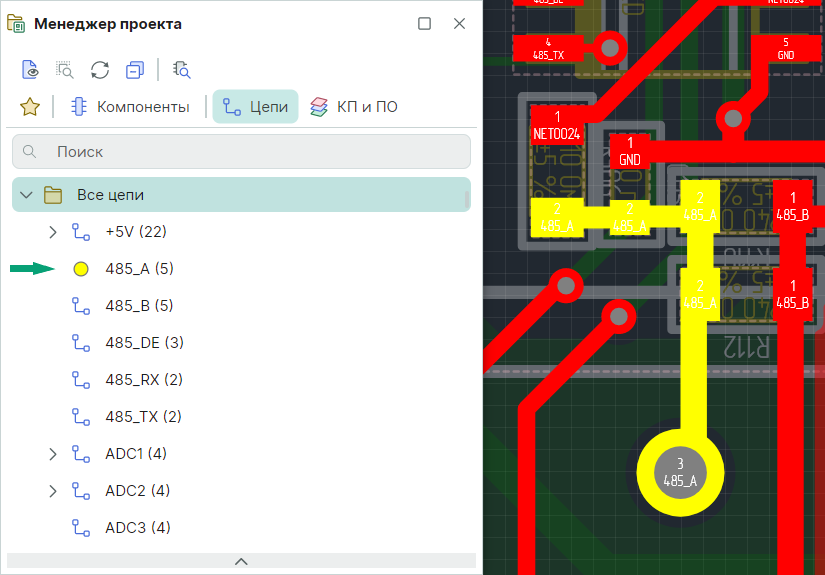825x575 pixels.
Task: Select the +5V (22) net
Action: coord(136,232)
